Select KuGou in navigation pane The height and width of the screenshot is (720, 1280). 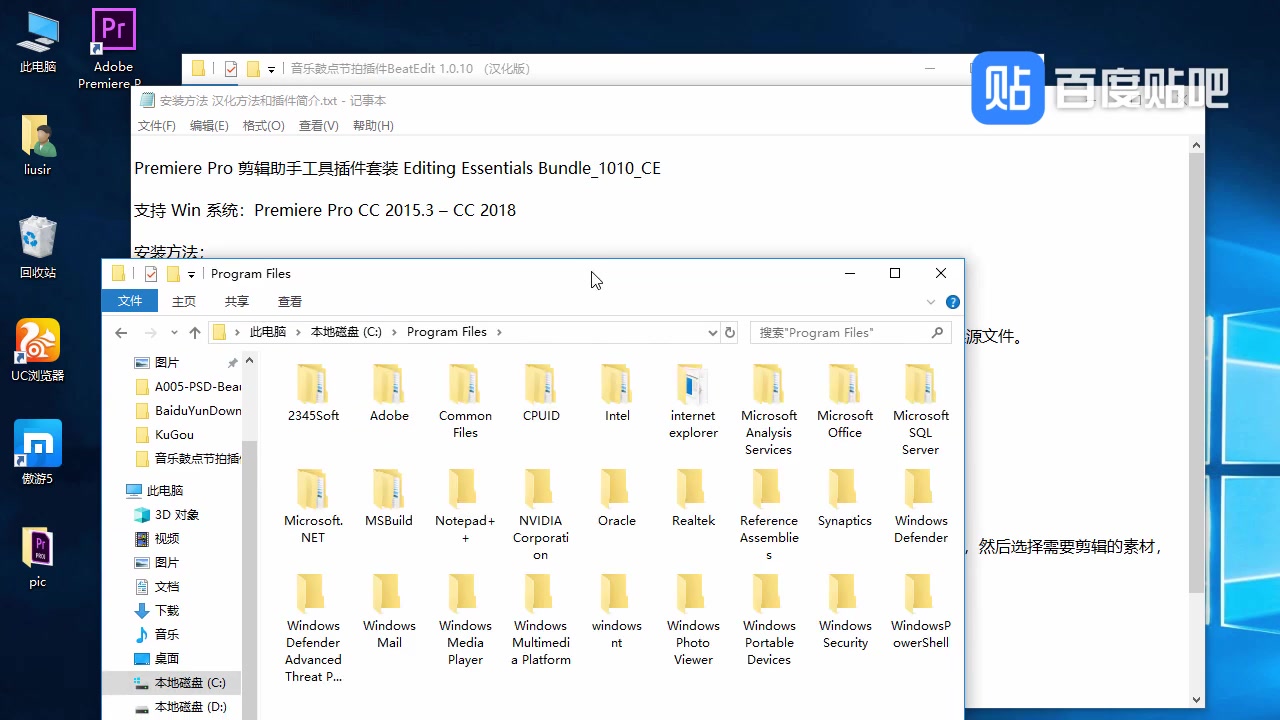click(x=174, y=435)
